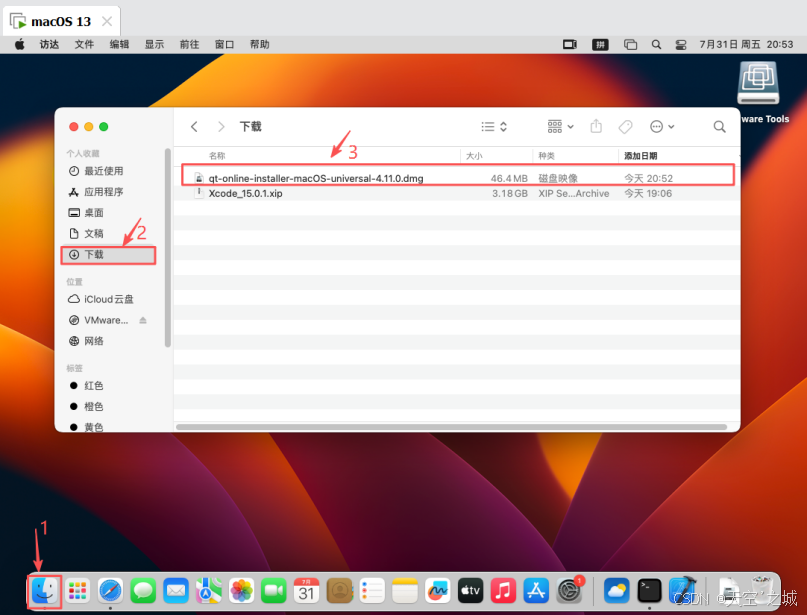Sort by the 大小 column header
Image resolution: width=807 pixels, height=615 pixels.
click(x=474, y=156)
